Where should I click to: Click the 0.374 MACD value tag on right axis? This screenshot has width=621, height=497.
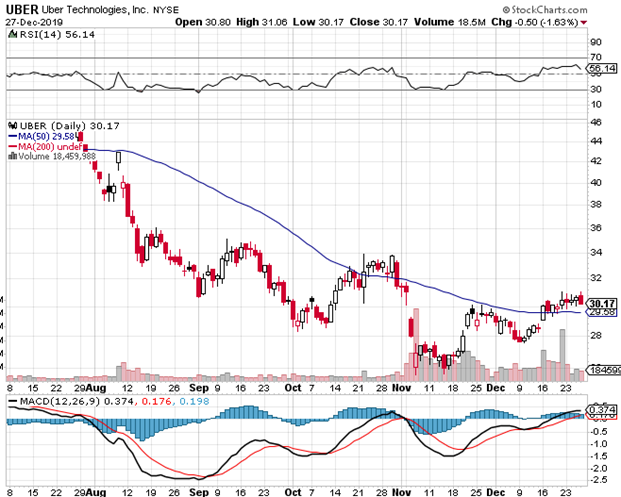click(603, 410)
